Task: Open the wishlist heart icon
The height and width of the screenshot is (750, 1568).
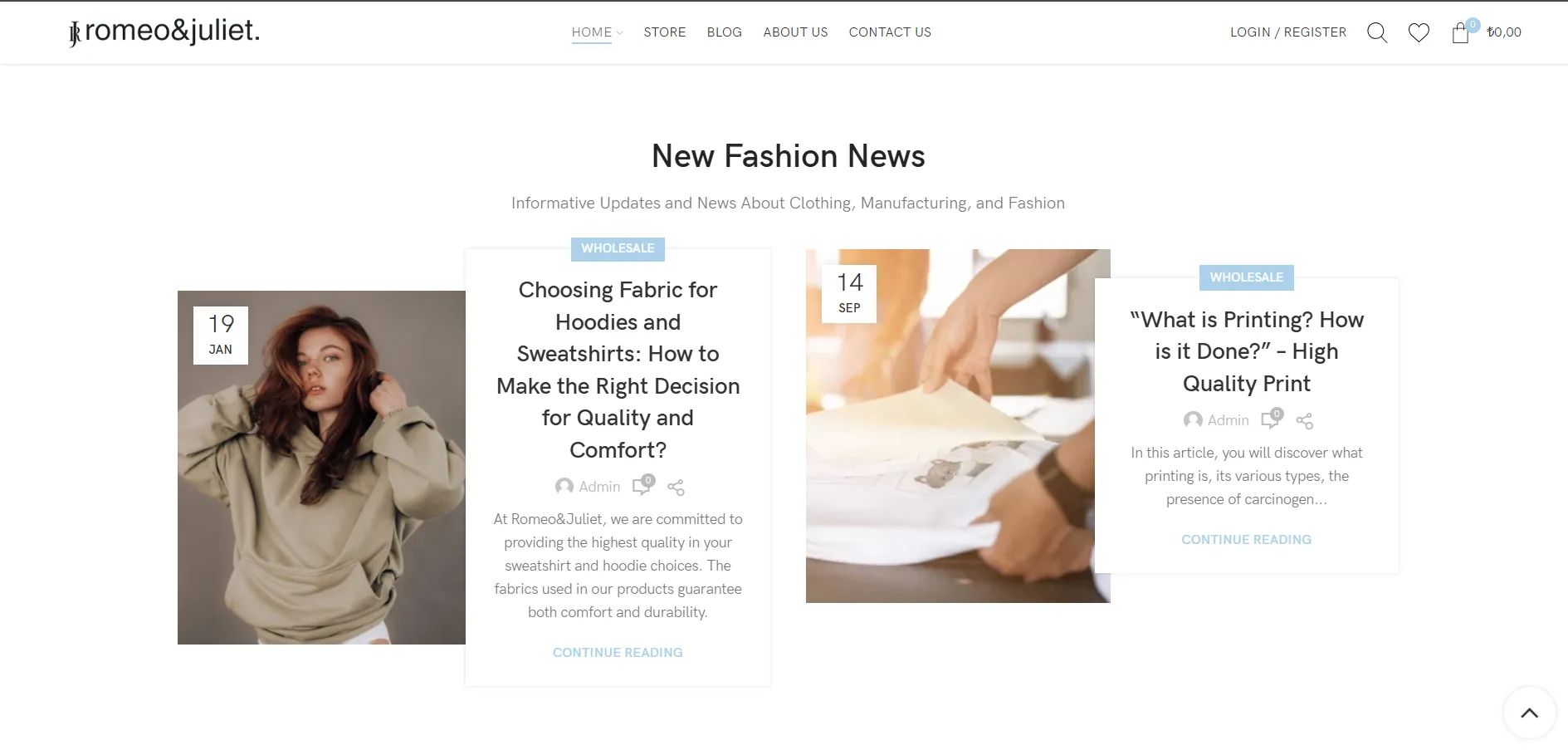Action: [1419, 32]
